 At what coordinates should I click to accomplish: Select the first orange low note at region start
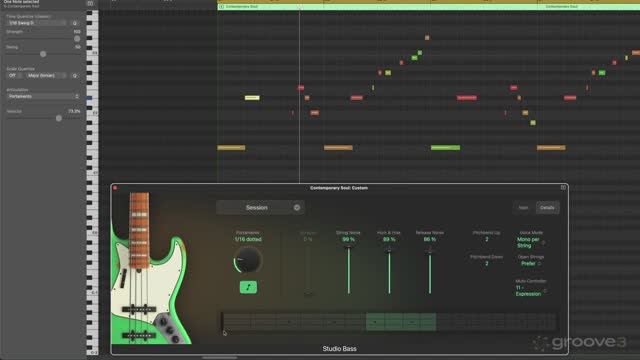(231, 147)
